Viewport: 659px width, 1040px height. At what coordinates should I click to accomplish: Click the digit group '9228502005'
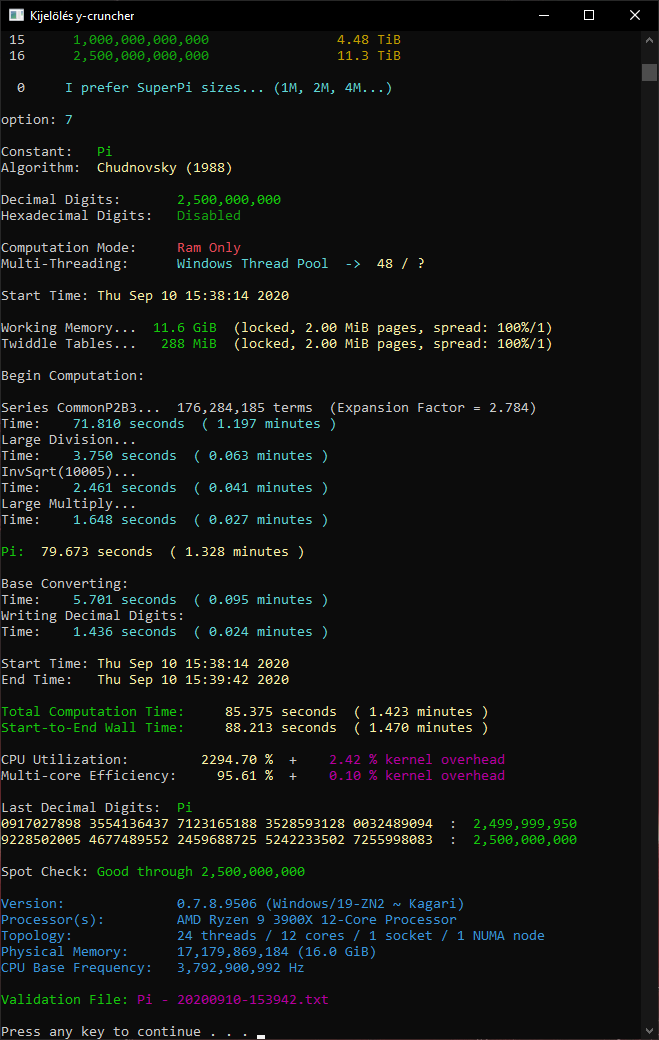coord(41,839)
